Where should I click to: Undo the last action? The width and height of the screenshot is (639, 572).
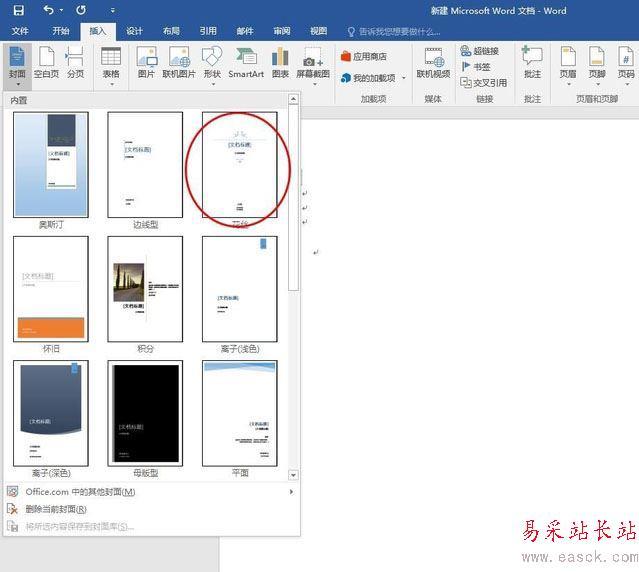pyautogui.click(x=48, y=10)
